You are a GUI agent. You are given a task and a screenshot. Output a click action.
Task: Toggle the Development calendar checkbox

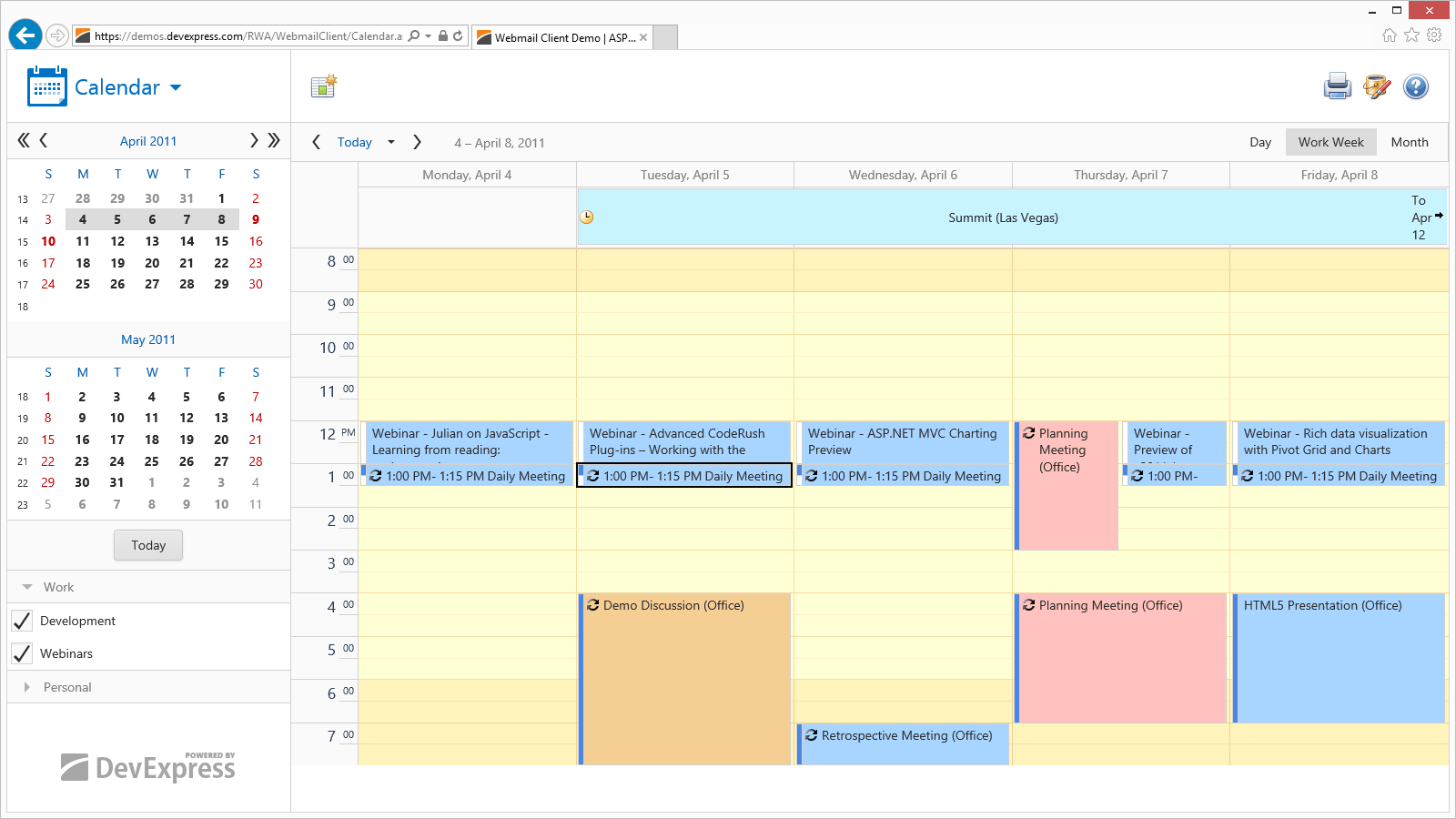pyautogui.click(x=22, y=621)
